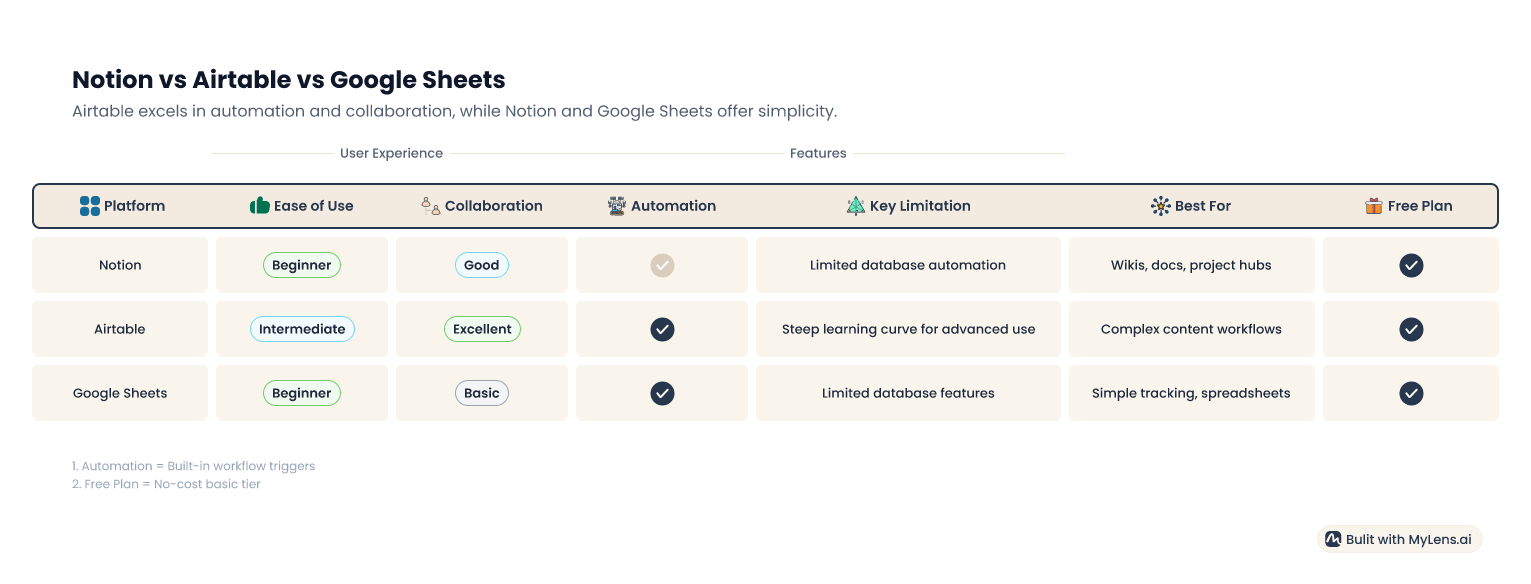Screen dimensions: 1531x584
Task: Open the Built with MyLens.ai link
Action: [x=1399, y=539]
